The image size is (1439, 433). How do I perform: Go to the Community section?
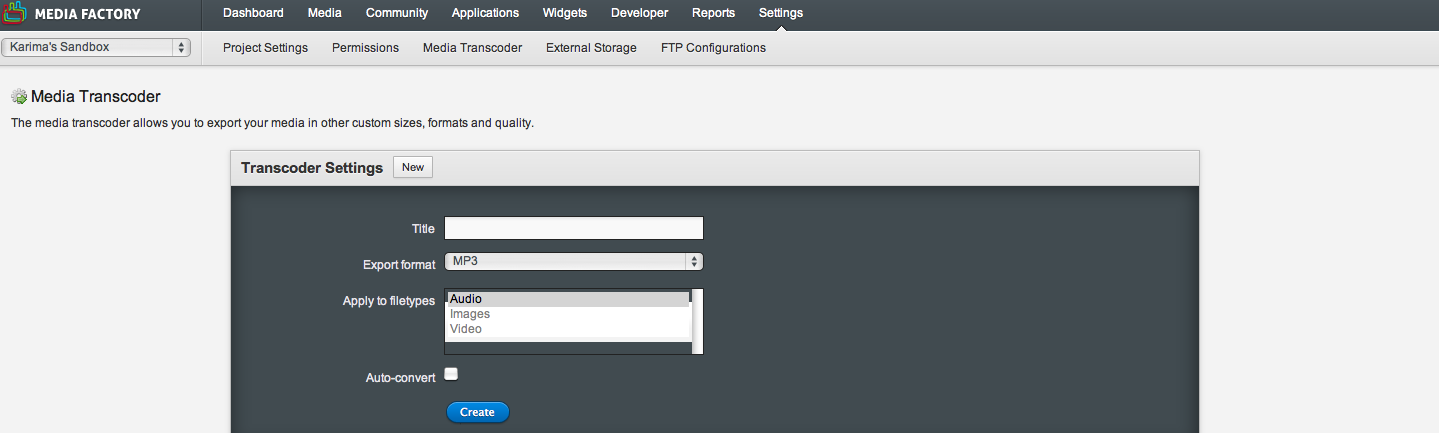pyautogui.click(x=397, y=13)
